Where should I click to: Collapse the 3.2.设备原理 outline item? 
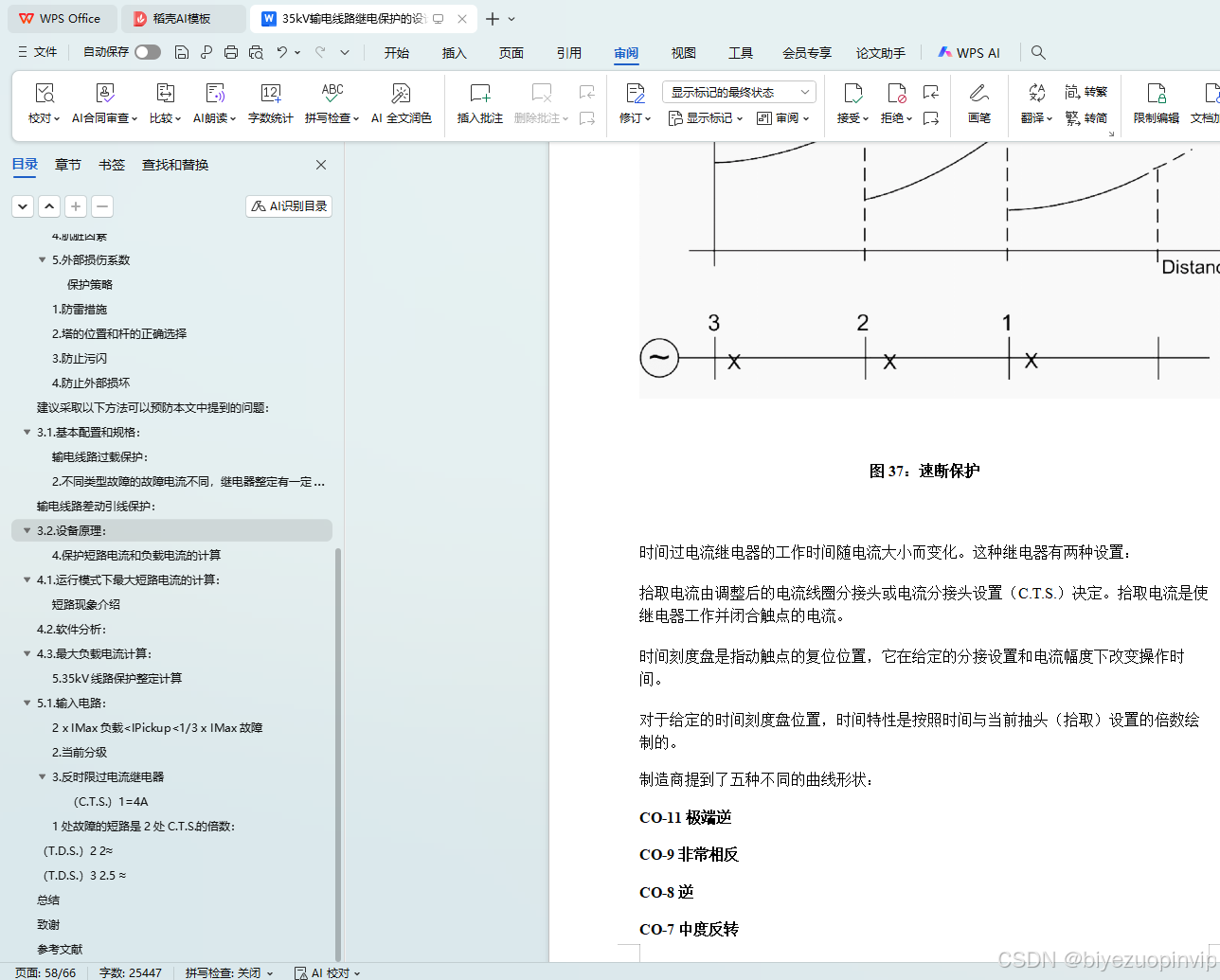[x=27, y=530]
